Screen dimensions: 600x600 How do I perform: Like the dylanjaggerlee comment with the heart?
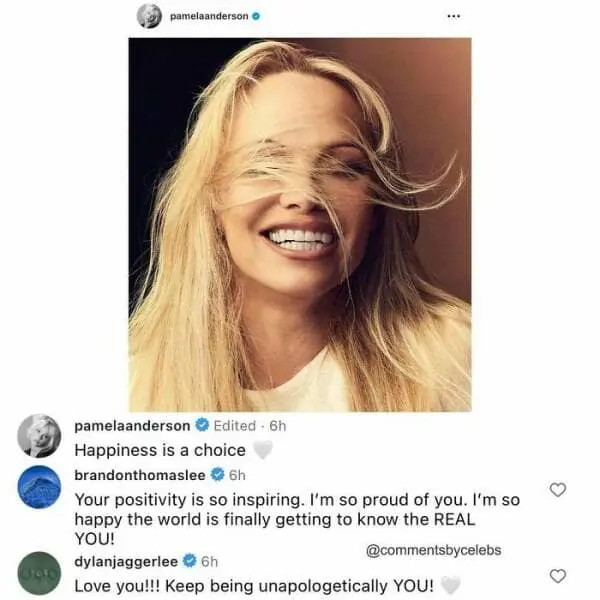tap(558, 575)
